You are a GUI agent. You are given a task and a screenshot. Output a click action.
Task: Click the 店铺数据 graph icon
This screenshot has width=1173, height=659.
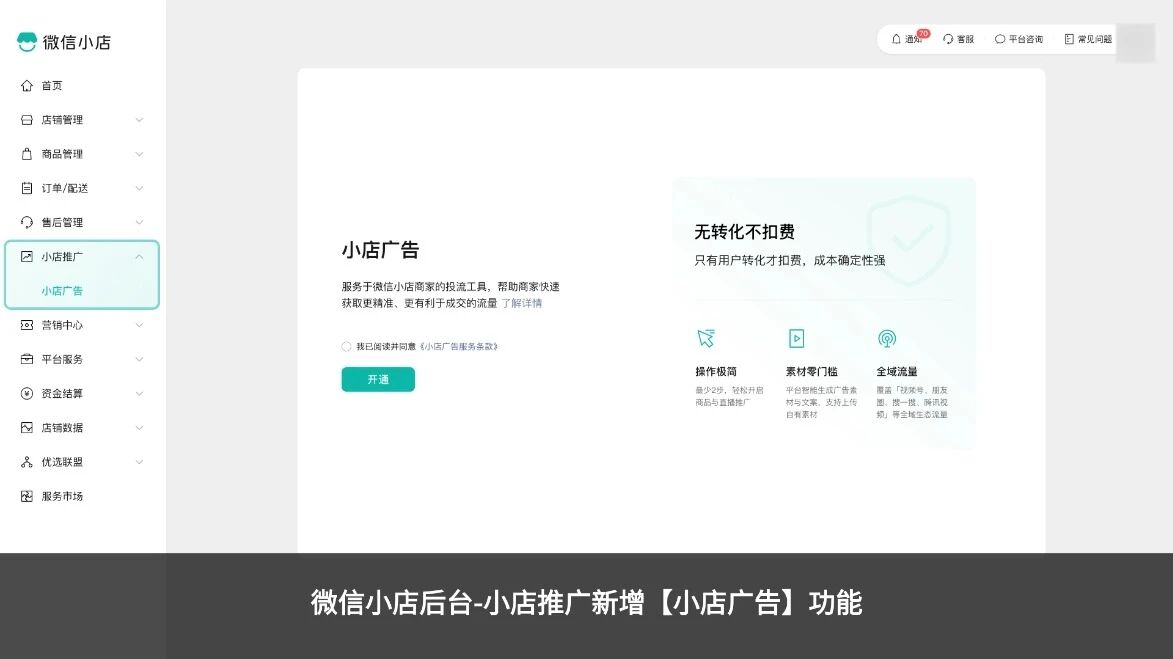pyautogui.click(x=27, y=428)
